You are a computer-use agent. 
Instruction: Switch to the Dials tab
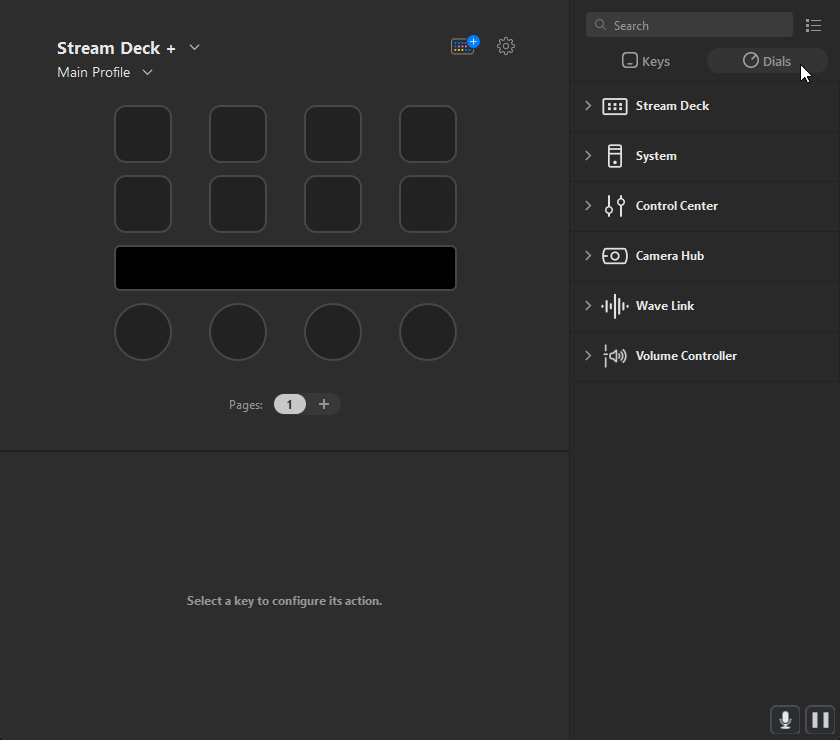click(767, 61)
